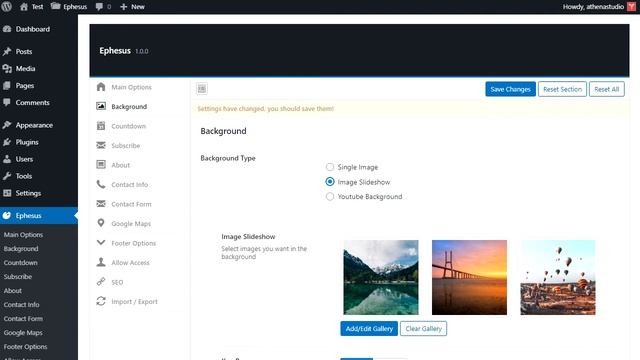Click the About section icon in the panel

pyautogui.click(x=101, y=164)
